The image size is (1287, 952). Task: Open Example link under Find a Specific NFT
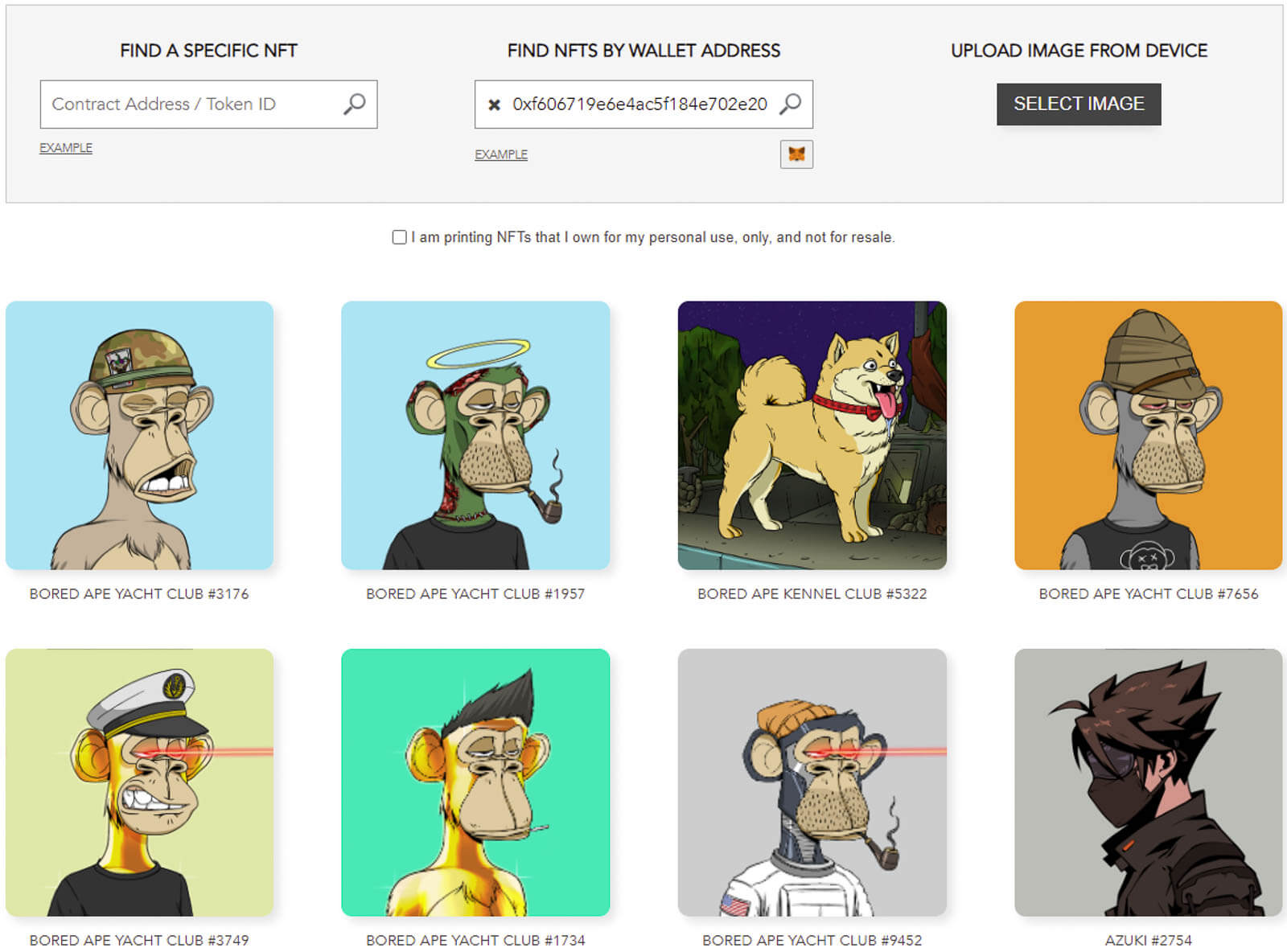tap(66, 148)
